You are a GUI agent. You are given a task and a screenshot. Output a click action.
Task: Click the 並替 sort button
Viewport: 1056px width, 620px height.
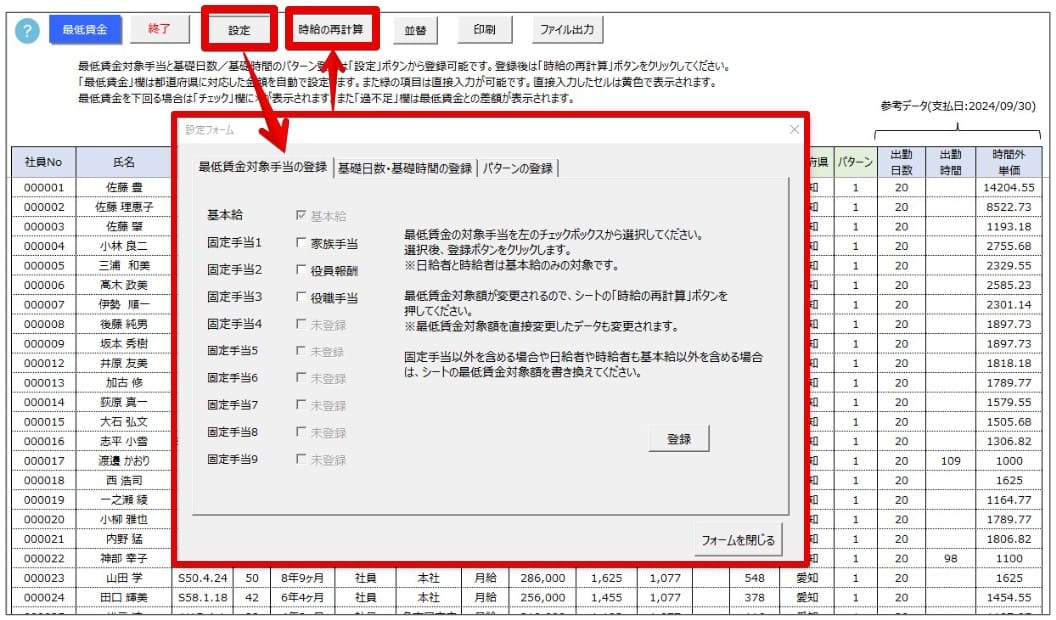[x=416, y=30]
